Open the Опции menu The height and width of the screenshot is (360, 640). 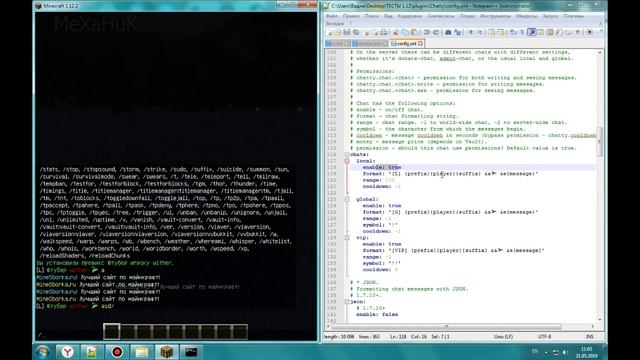[x=467, y=16]
